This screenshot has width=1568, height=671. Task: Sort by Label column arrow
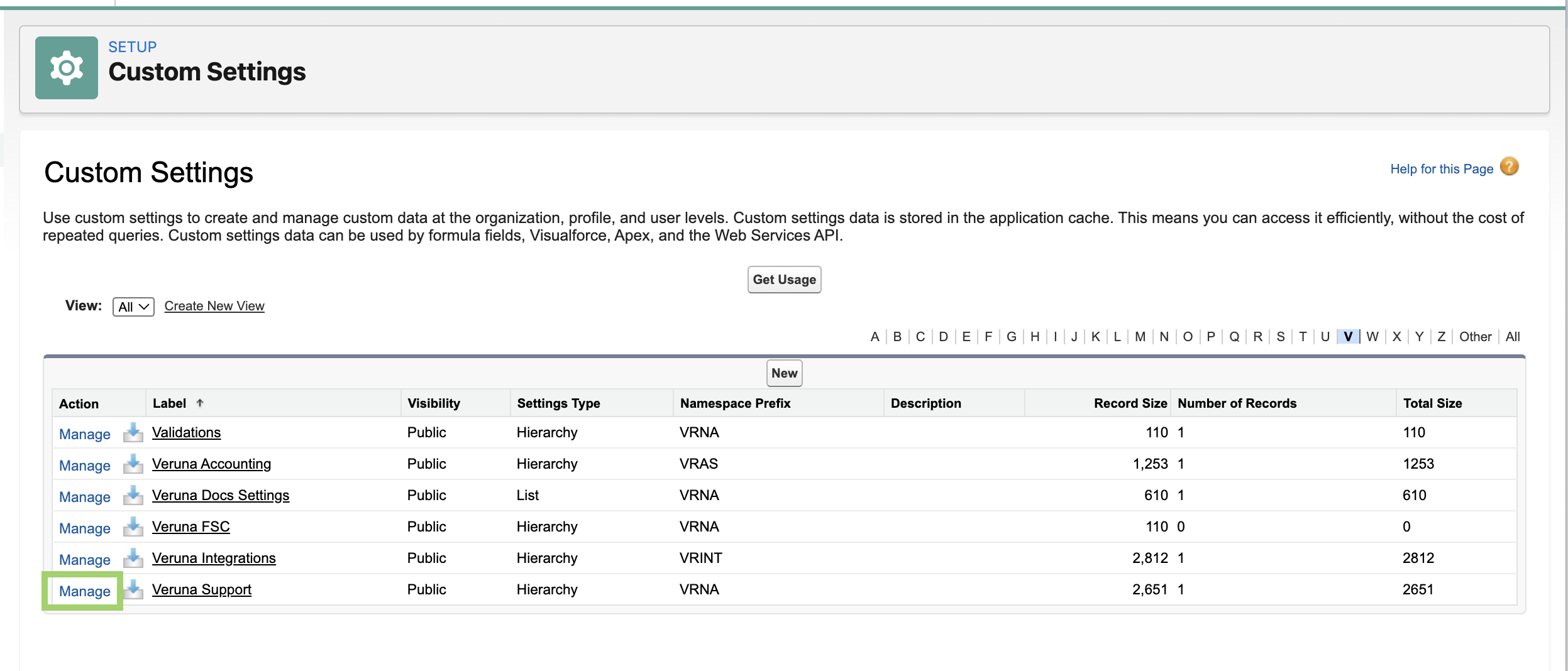(200, 403)
